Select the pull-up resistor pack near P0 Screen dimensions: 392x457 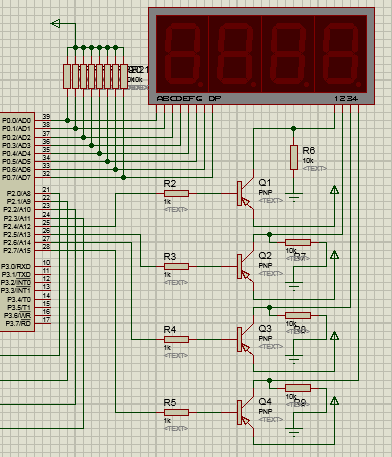pyautogui.click(x=95, y=77)
